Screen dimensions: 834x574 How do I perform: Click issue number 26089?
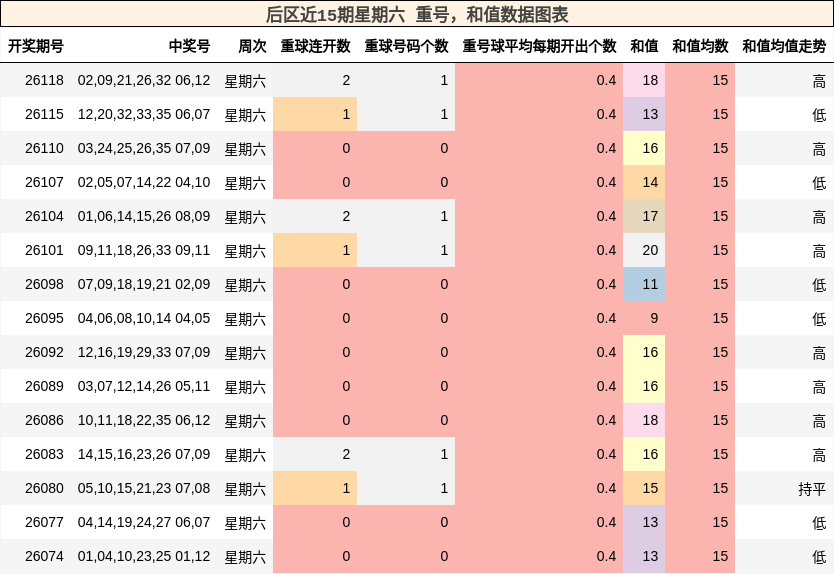click(44, 387)
